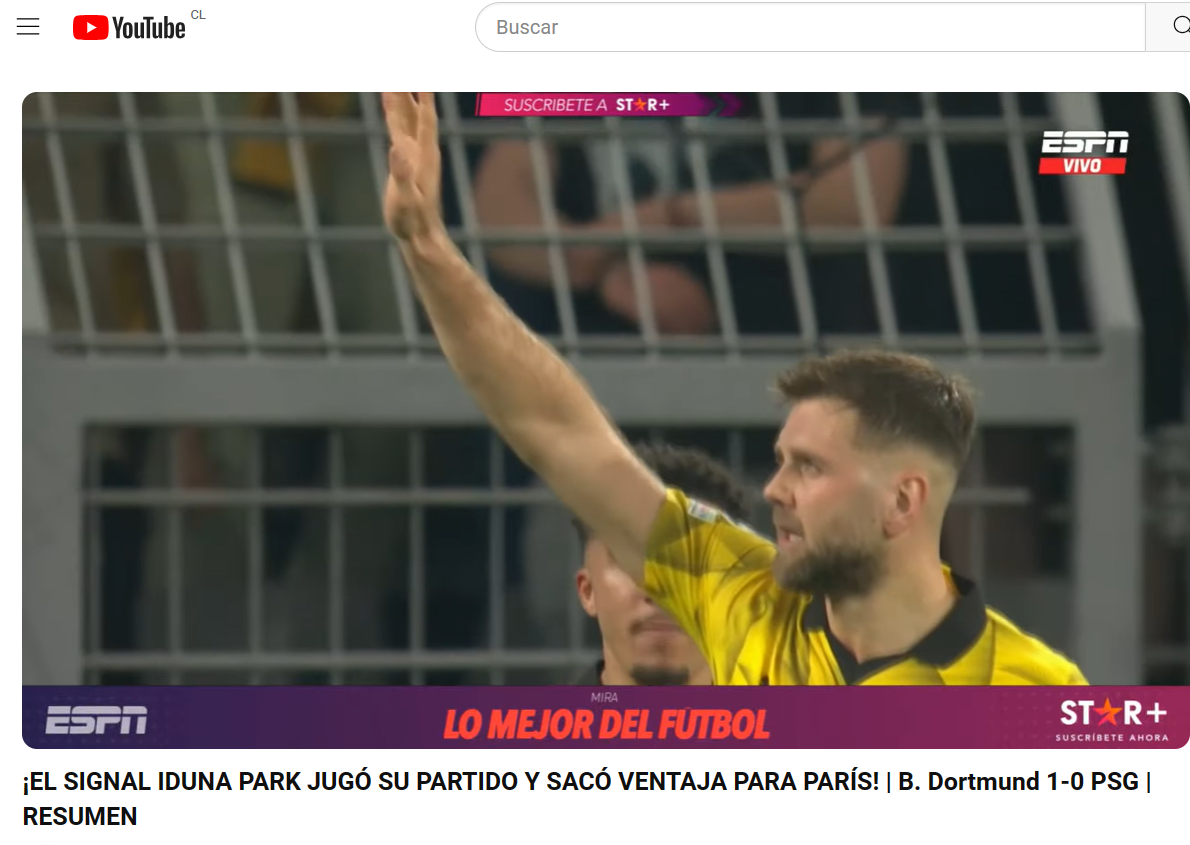1190x845 pixels.
Task: Click the word RESUMEN in the title
Action: 80,816
